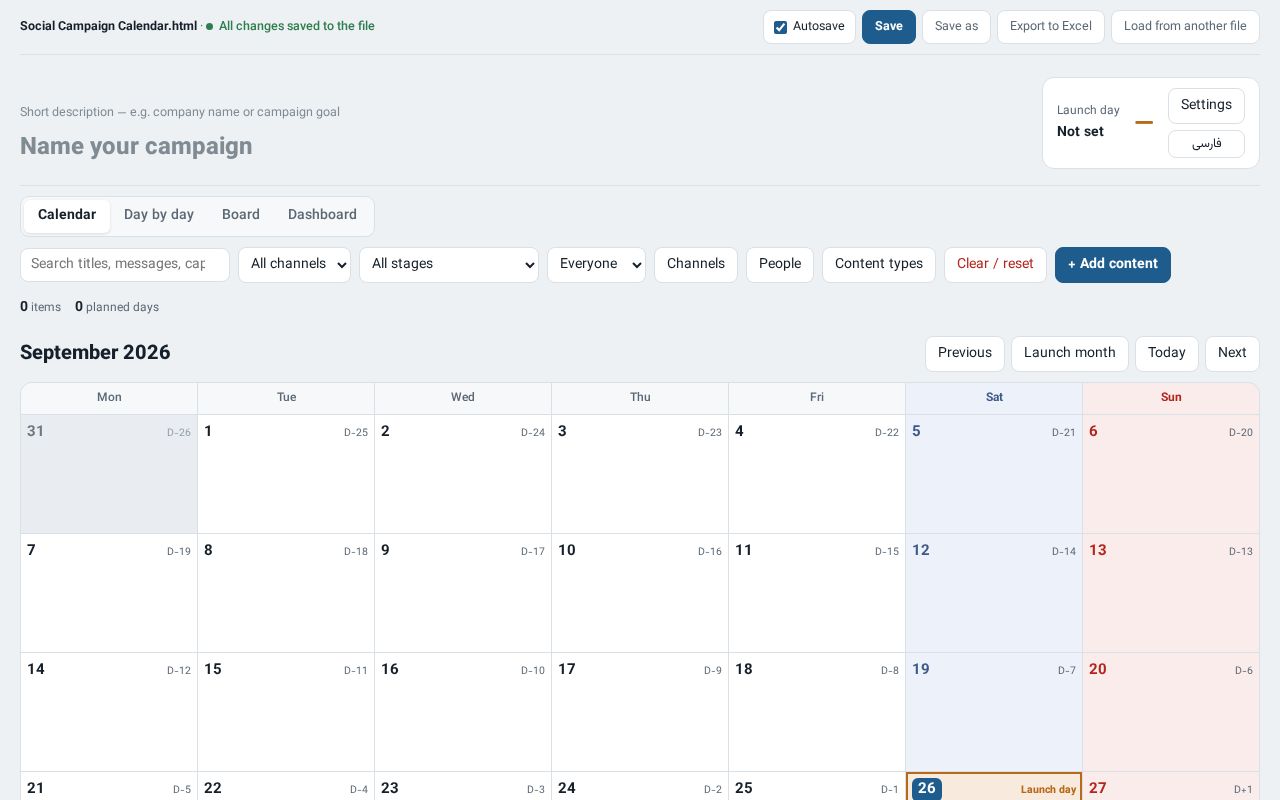Expand the All stages dropdown

click(x=449, y=264)
